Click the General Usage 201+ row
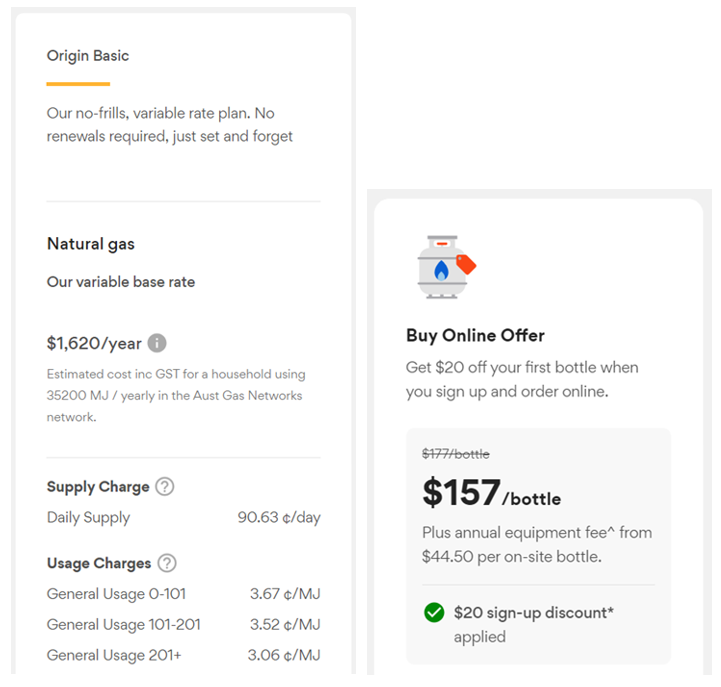Viewport: 721px width, 687px height. coord(183,656)
